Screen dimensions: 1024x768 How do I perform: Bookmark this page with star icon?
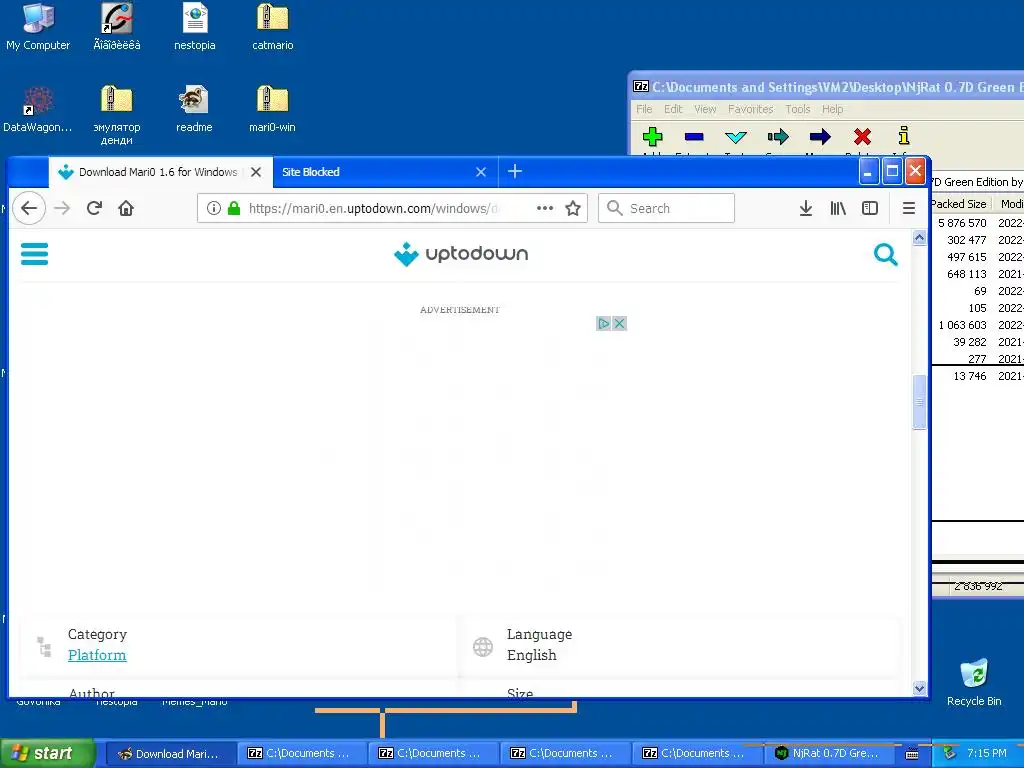[x=573, y=208]
